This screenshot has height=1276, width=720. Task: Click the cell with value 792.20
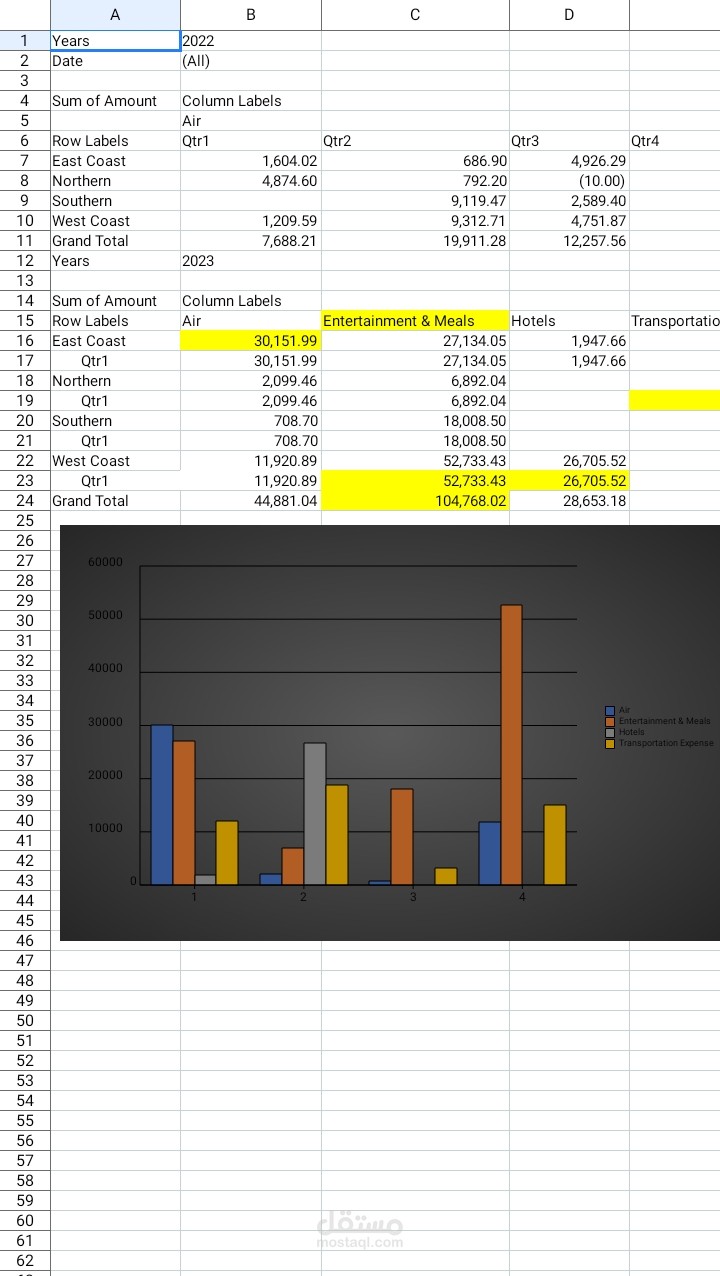415,181
